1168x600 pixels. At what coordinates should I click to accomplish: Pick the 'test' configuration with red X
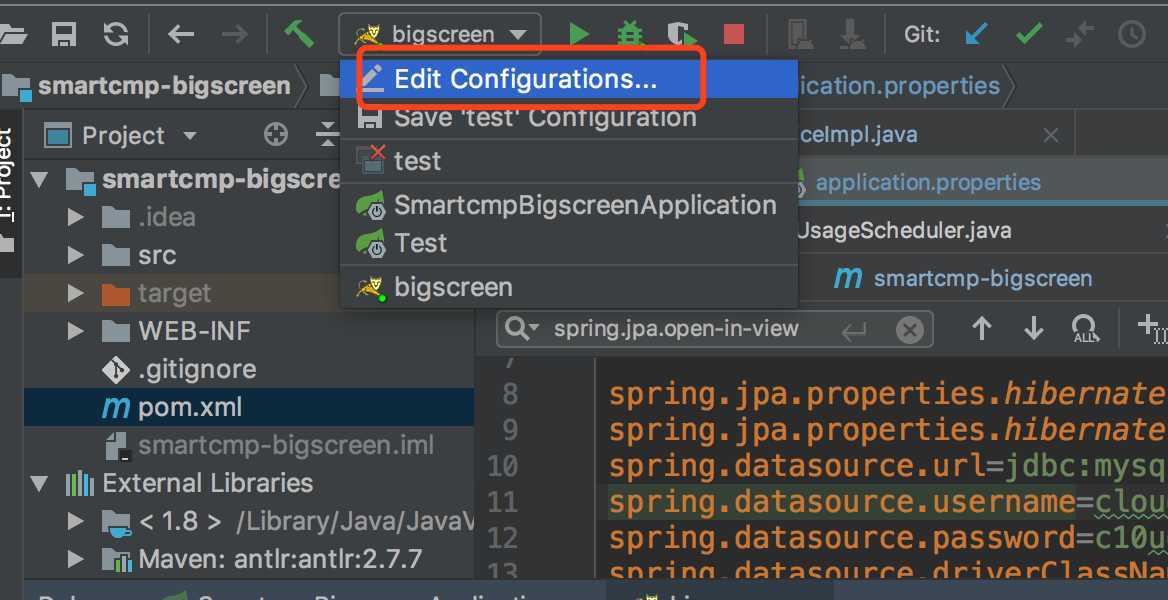(x=569, y=161)
